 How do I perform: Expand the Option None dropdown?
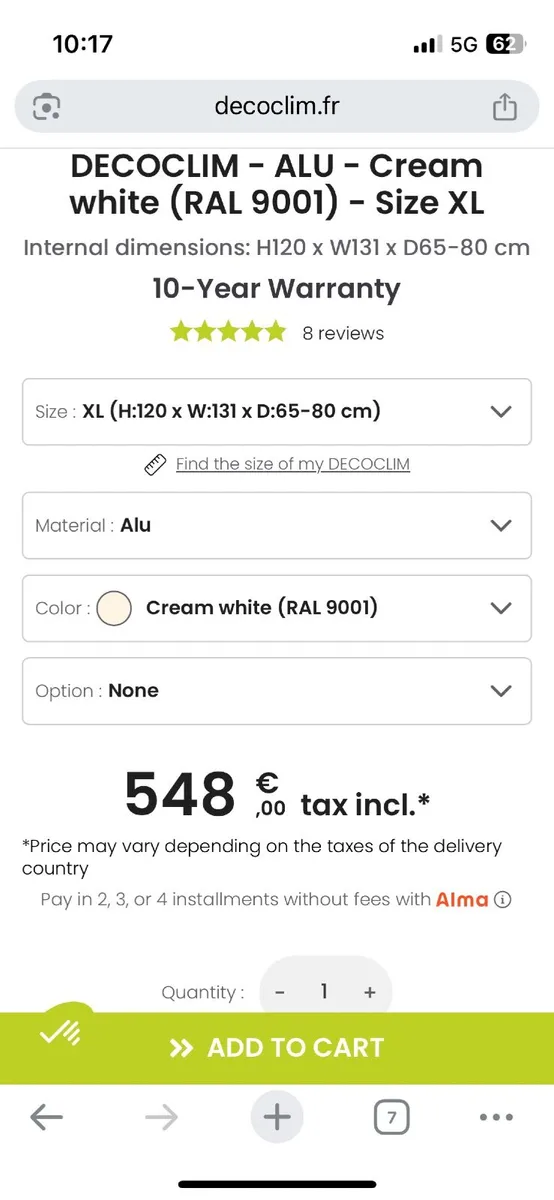pos(277,691)
